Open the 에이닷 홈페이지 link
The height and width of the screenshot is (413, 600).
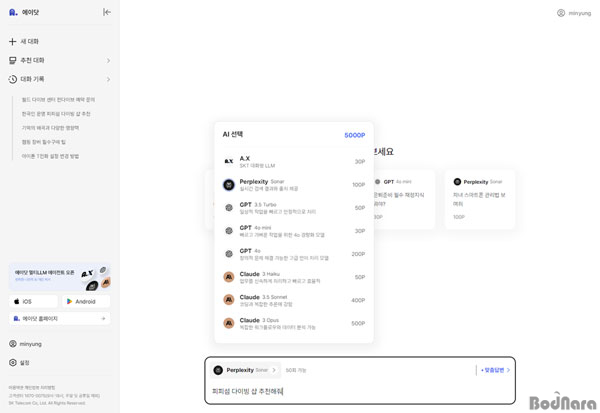point(60,318)
